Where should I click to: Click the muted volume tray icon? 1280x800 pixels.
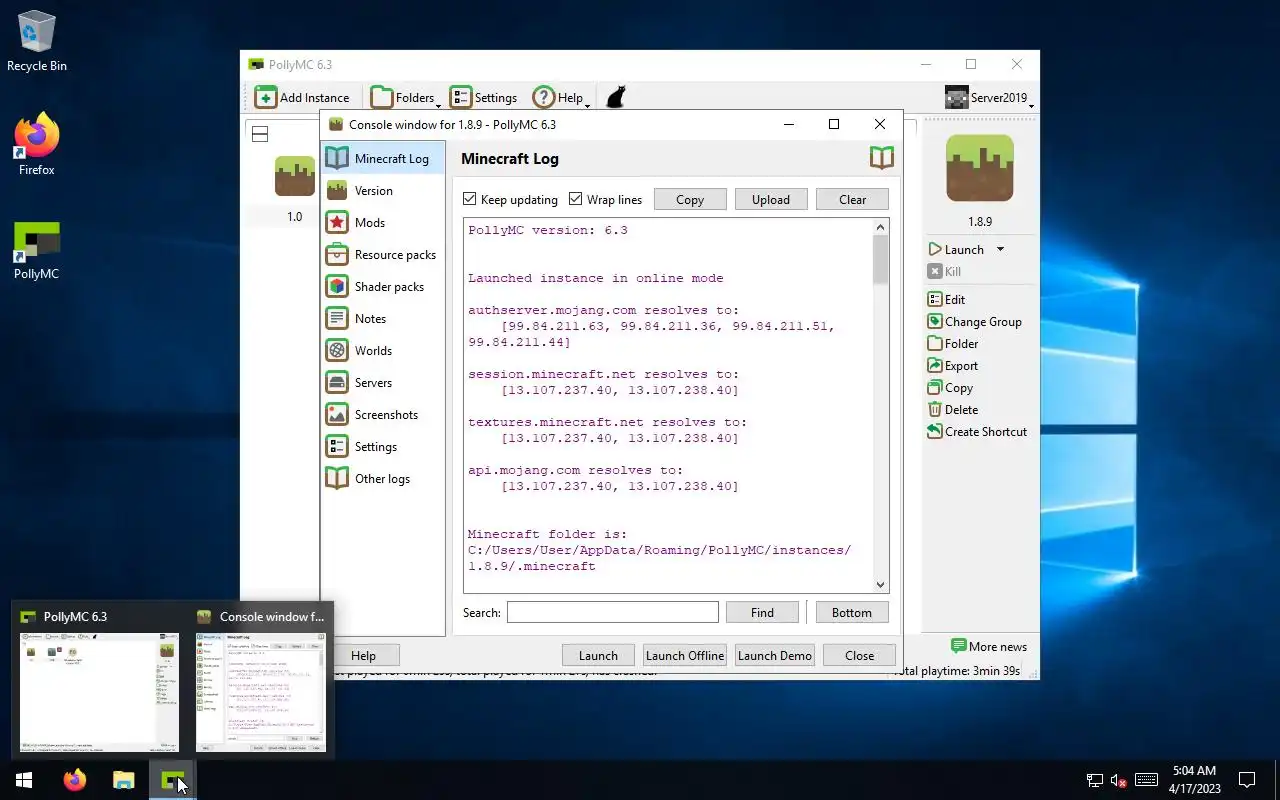point(1119,780)
